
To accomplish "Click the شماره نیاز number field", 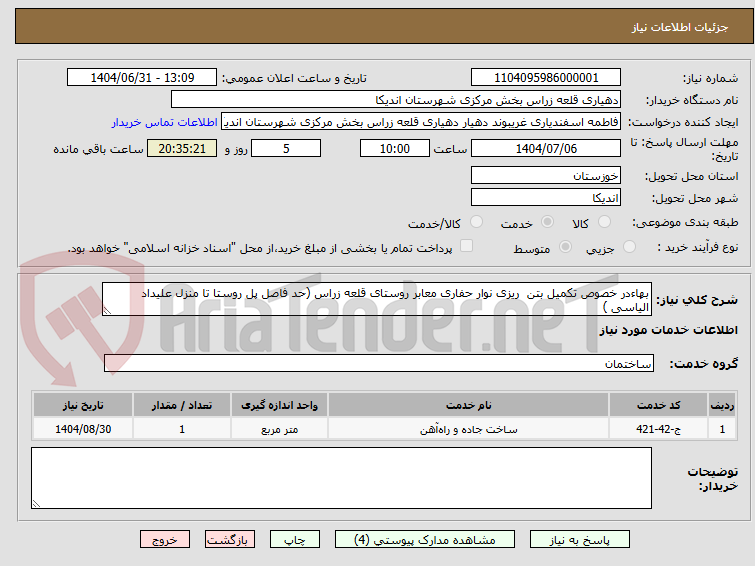I will pos(546,78).
